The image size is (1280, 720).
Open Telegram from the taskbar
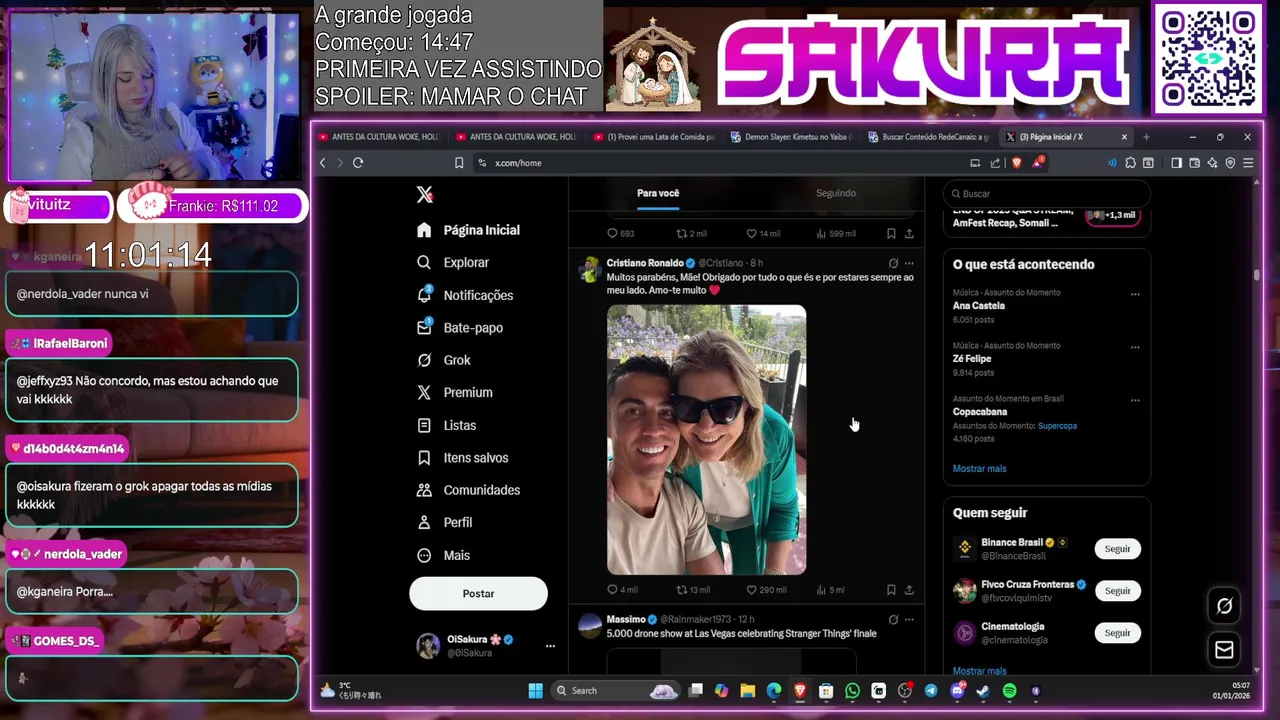coord(931,691)
